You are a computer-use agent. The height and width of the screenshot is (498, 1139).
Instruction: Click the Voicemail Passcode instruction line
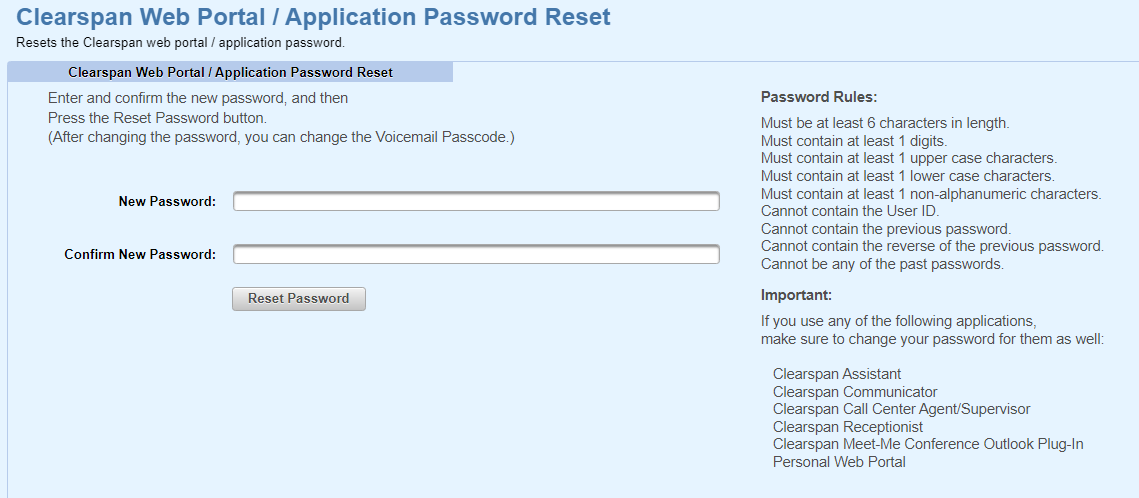coord(281,137)
